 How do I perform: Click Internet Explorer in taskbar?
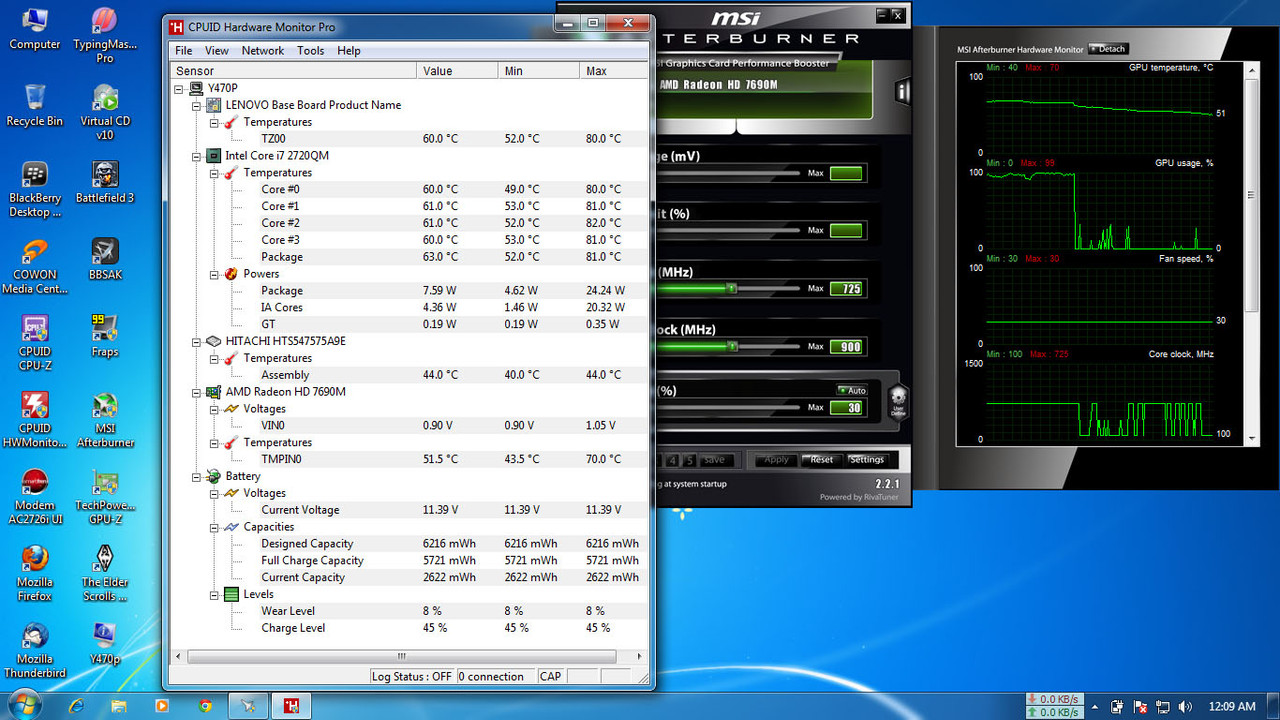[76, 705]
